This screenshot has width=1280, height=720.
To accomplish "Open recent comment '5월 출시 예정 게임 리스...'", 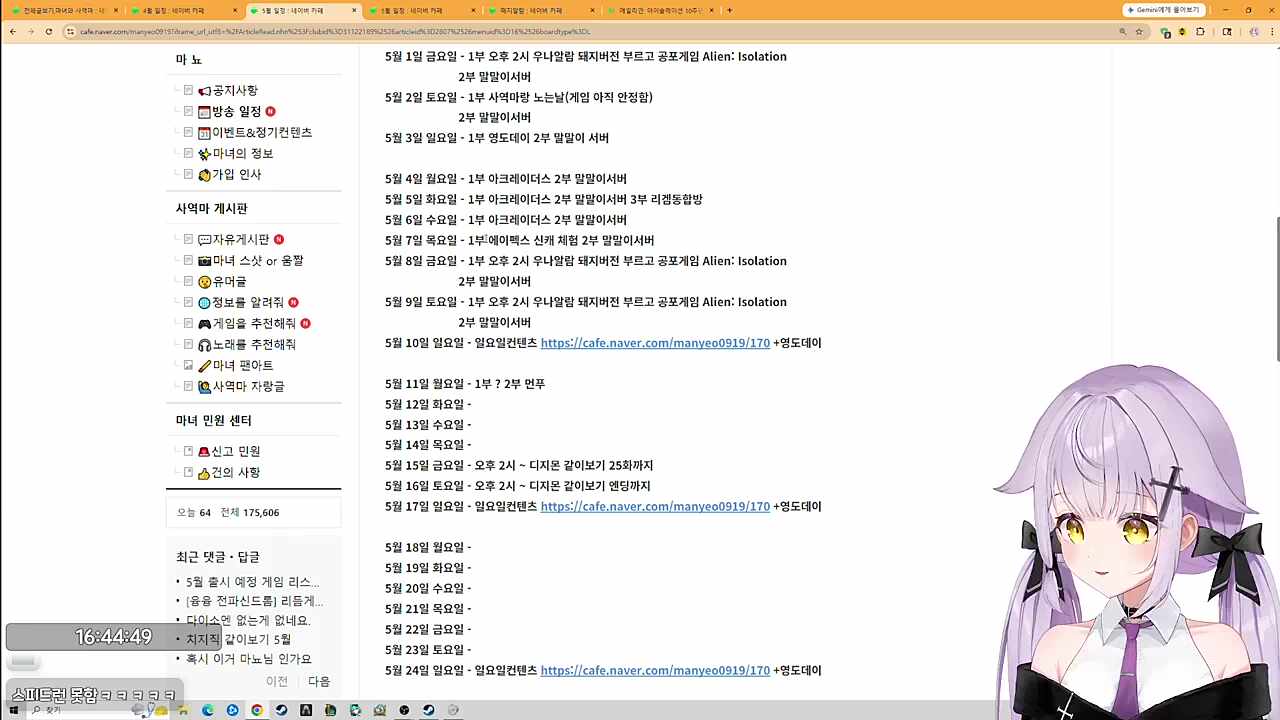I will [253, 582].
